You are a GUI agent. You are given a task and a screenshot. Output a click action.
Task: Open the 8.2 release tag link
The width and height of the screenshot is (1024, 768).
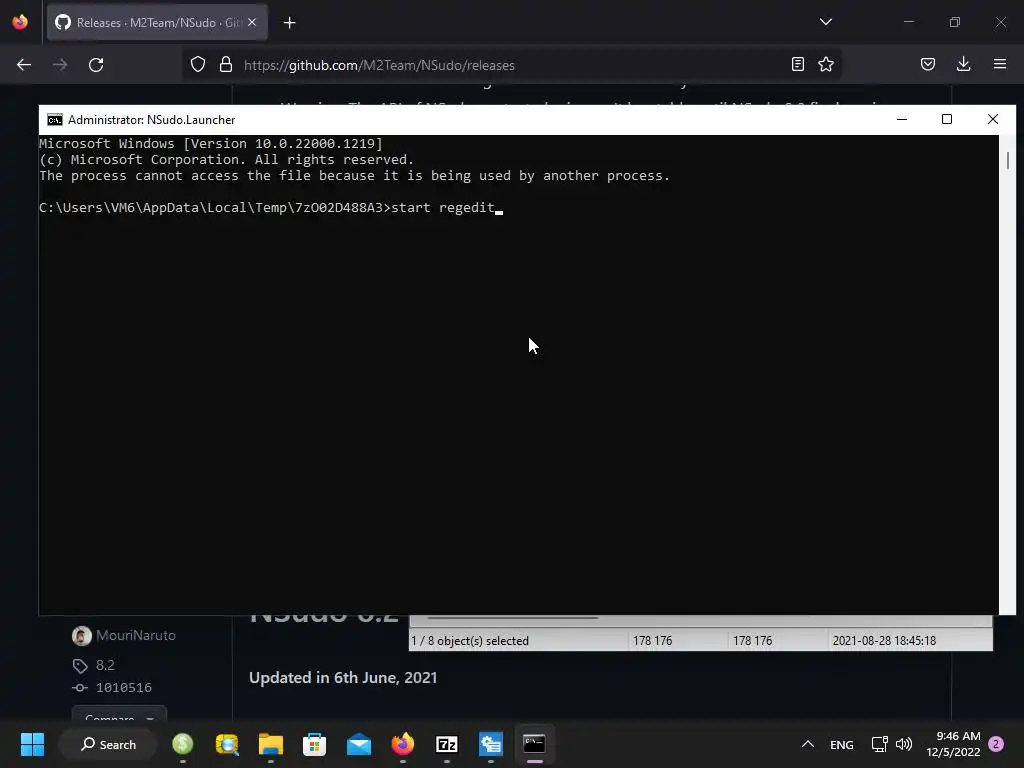pos(105,665)
